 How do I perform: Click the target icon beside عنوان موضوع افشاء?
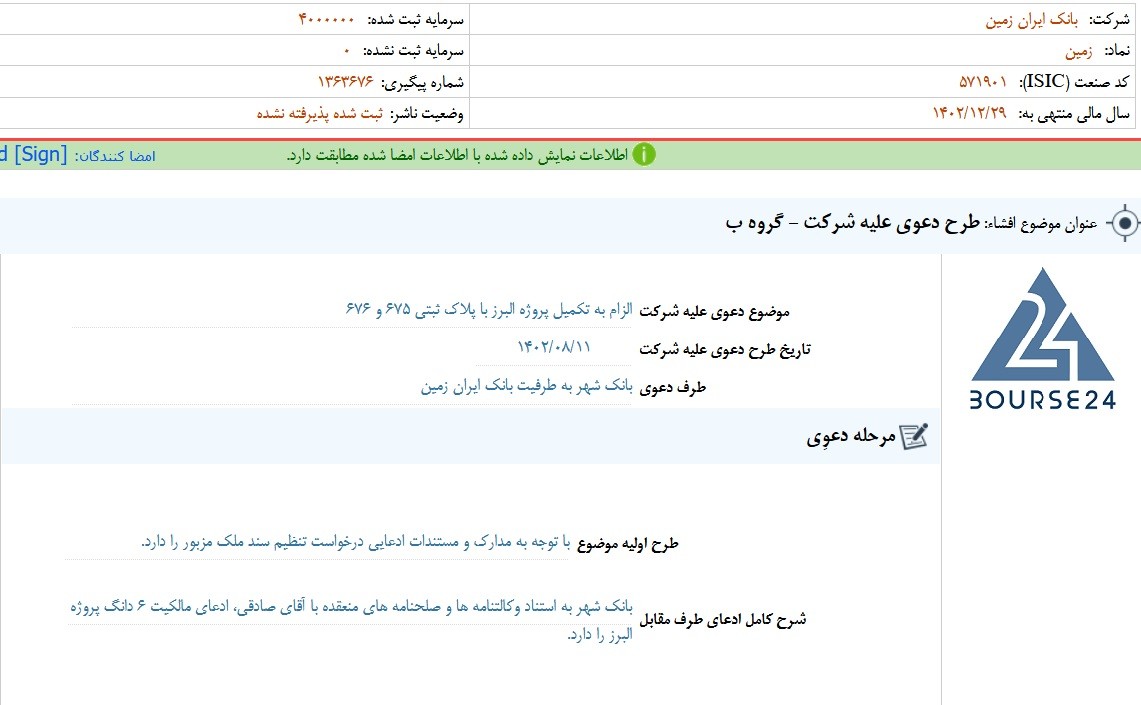pos(1124,223)
